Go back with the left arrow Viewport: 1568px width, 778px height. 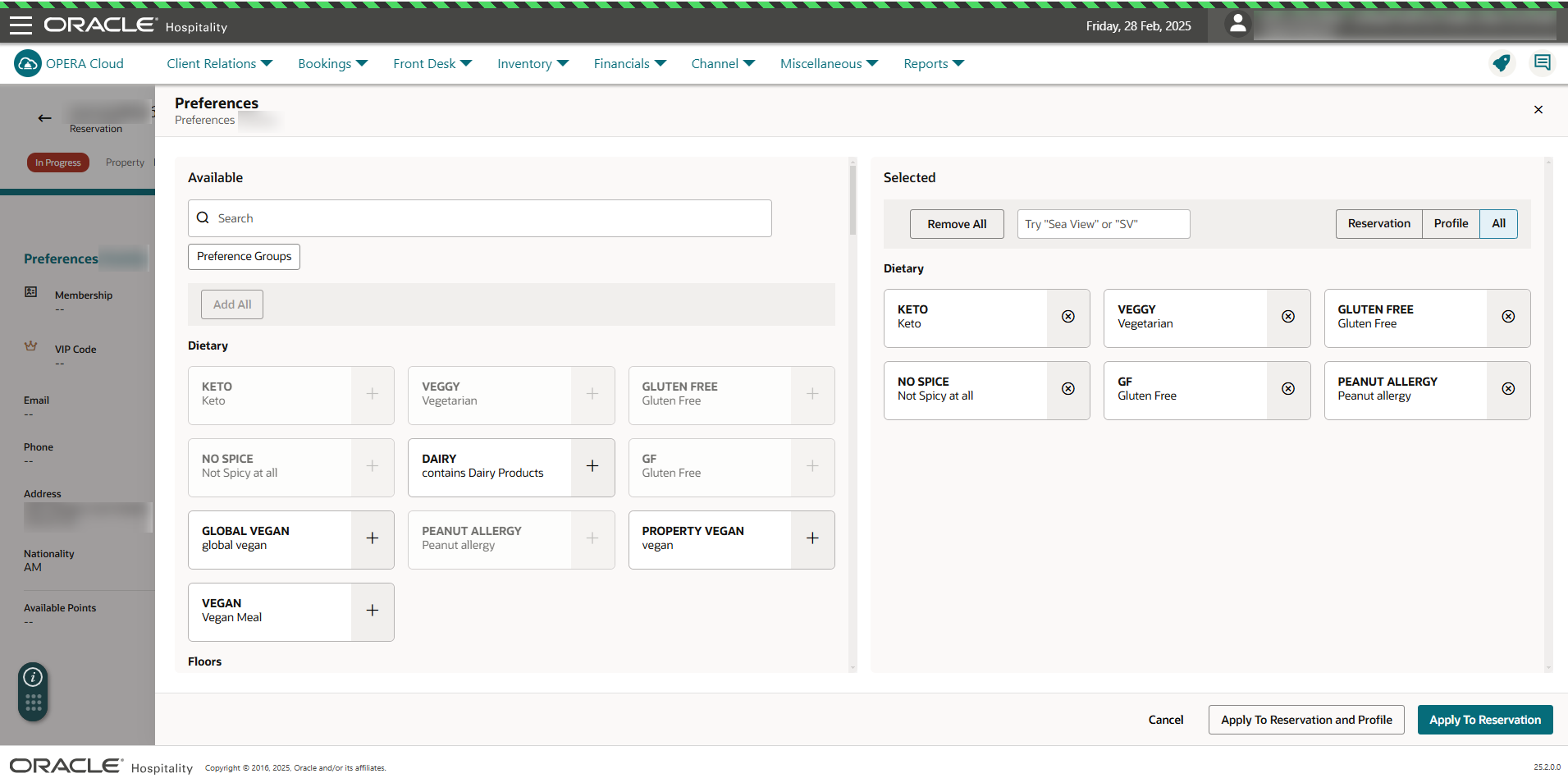tap(44, 118)
